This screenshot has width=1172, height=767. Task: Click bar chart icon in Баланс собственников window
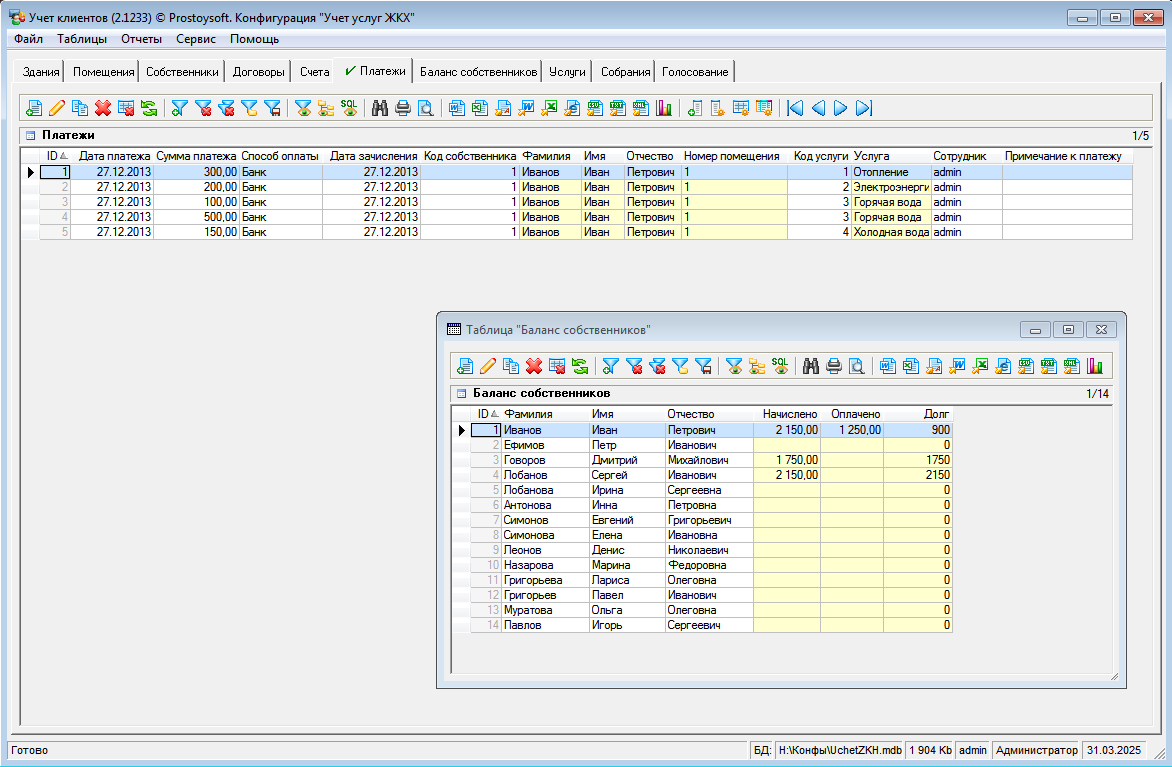pos(1096,366)
